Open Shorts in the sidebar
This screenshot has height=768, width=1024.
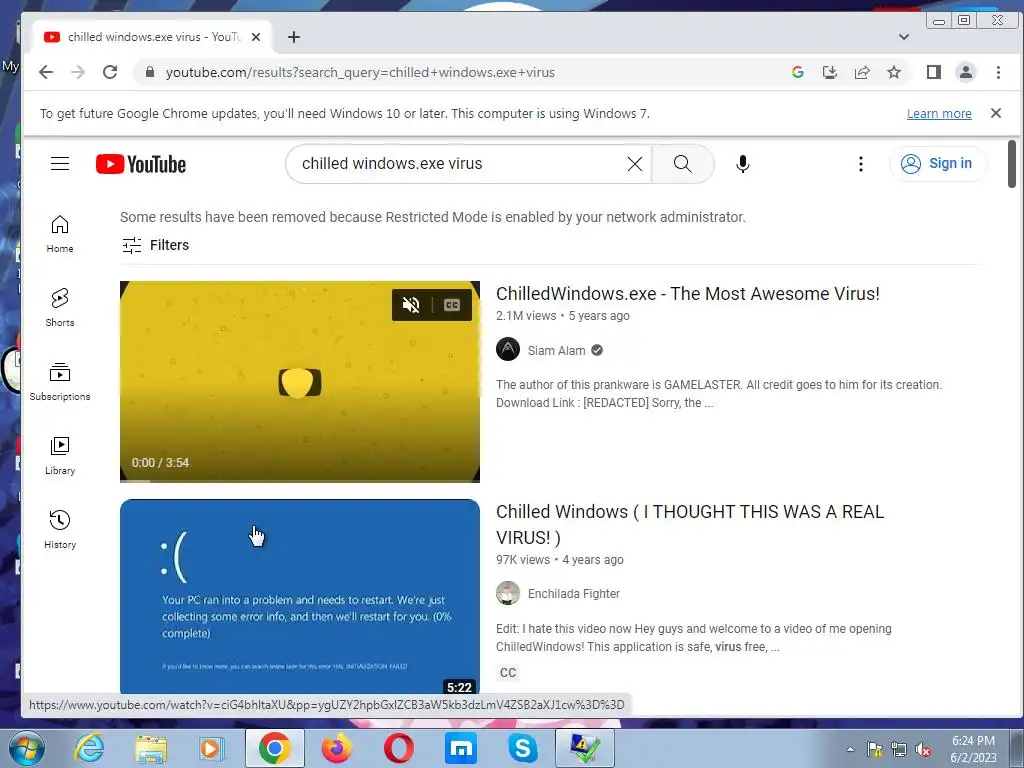coord(60,308)
